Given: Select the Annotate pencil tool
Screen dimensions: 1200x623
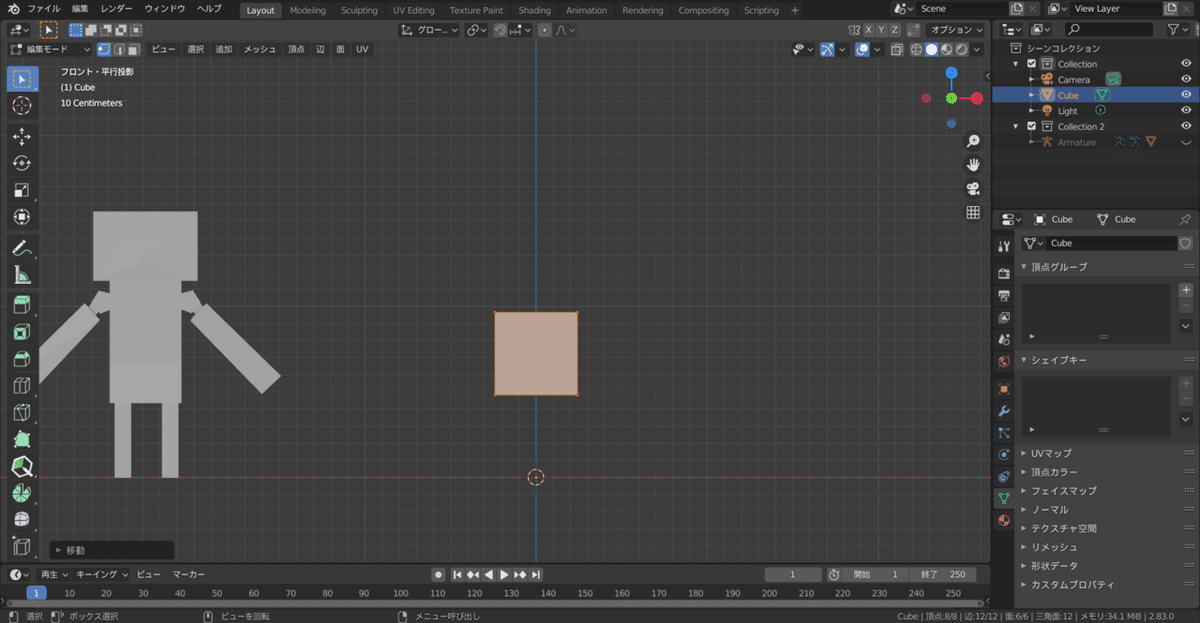Looking at the screenshot, I should pyautogui.click(x=22, y=248).
